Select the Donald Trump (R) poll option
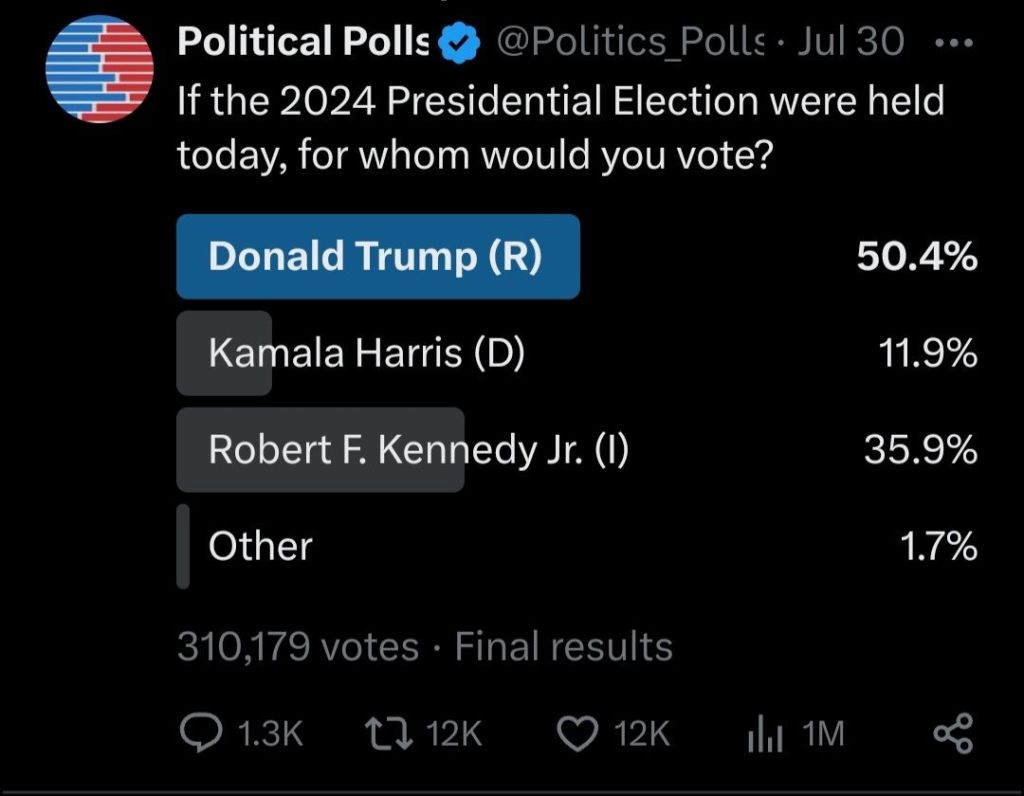1024x796 pixels. 376,257
